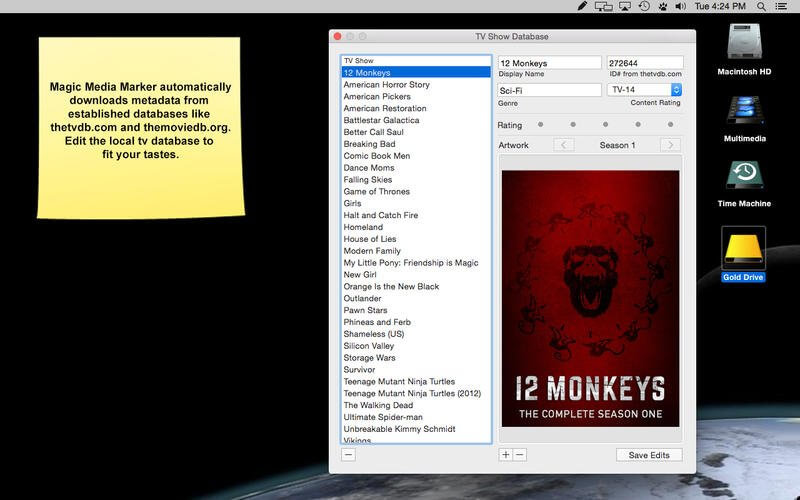
Task: Delete selected show using list minus button
Action: tap(348, 455)
